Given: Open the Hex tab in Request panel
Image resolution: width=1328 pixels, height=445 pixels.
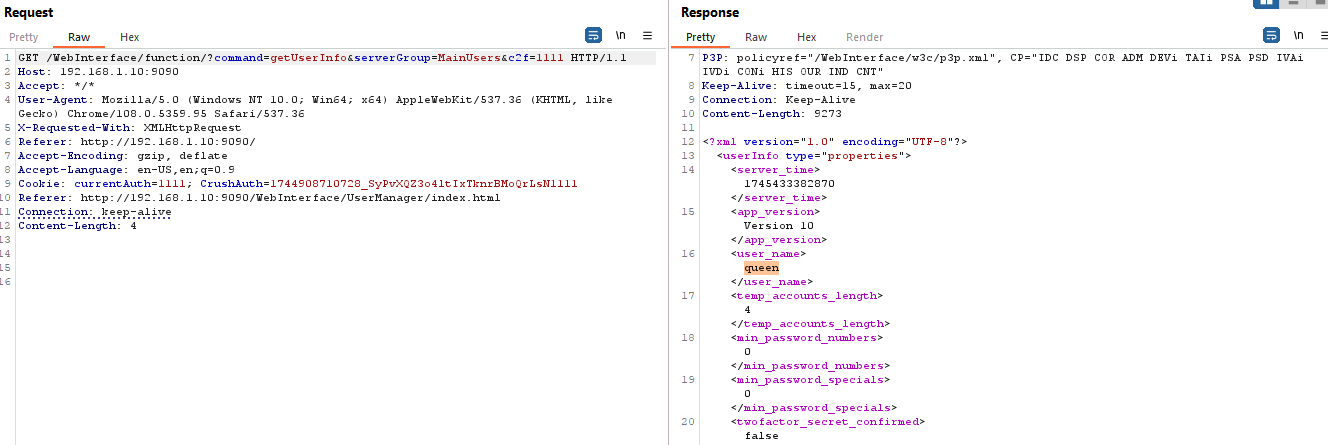Looking at the screenshot, I should 130,37.
